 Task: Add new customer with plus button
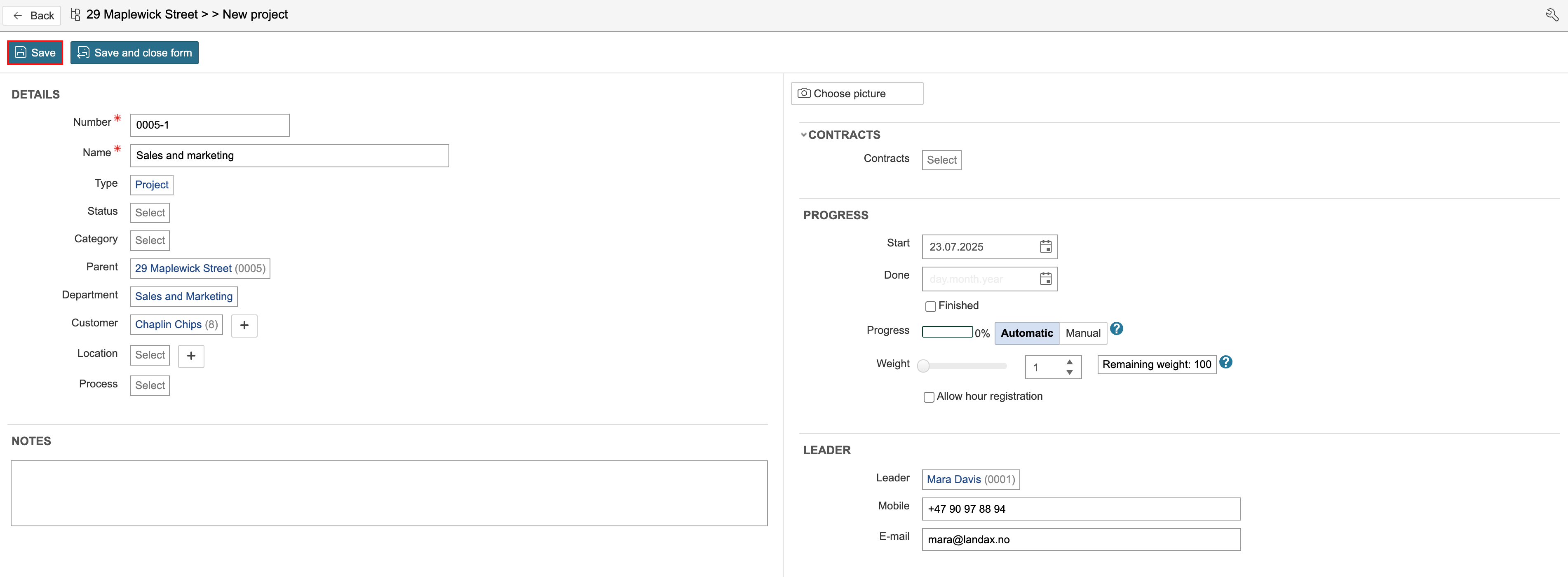coord(244,325)
